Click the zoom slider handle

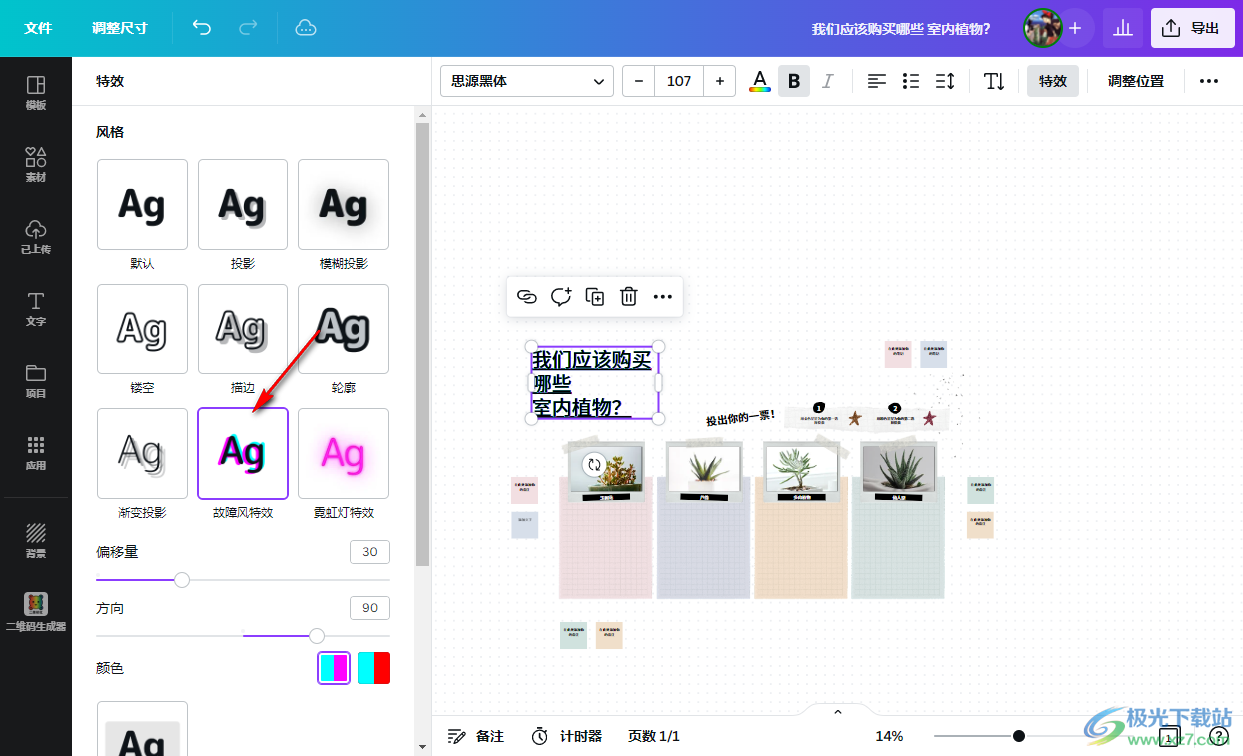tap(1018, 736)
